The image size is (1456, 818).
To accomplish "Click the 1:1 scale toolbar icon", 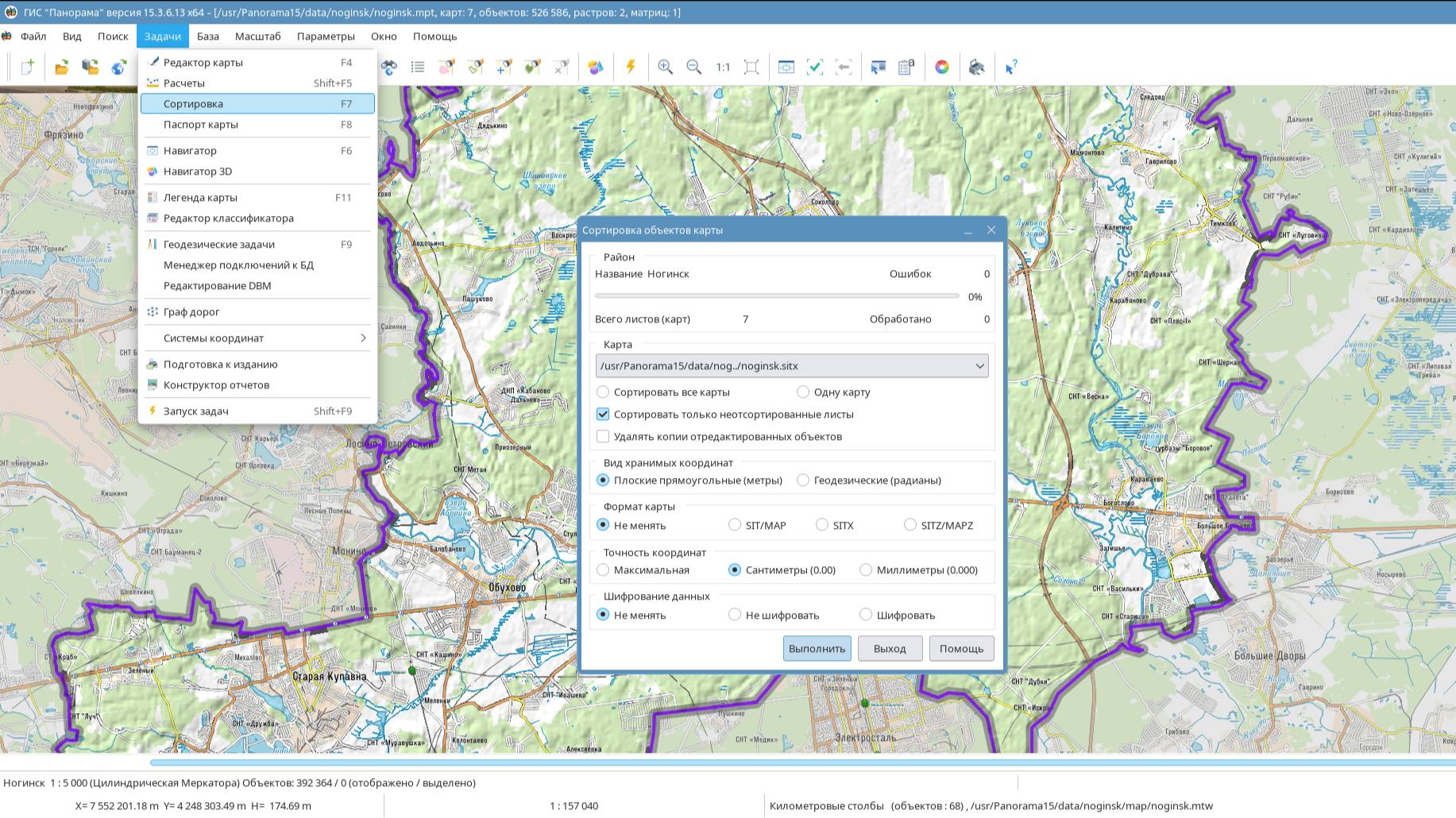I will tap(723, 68).
